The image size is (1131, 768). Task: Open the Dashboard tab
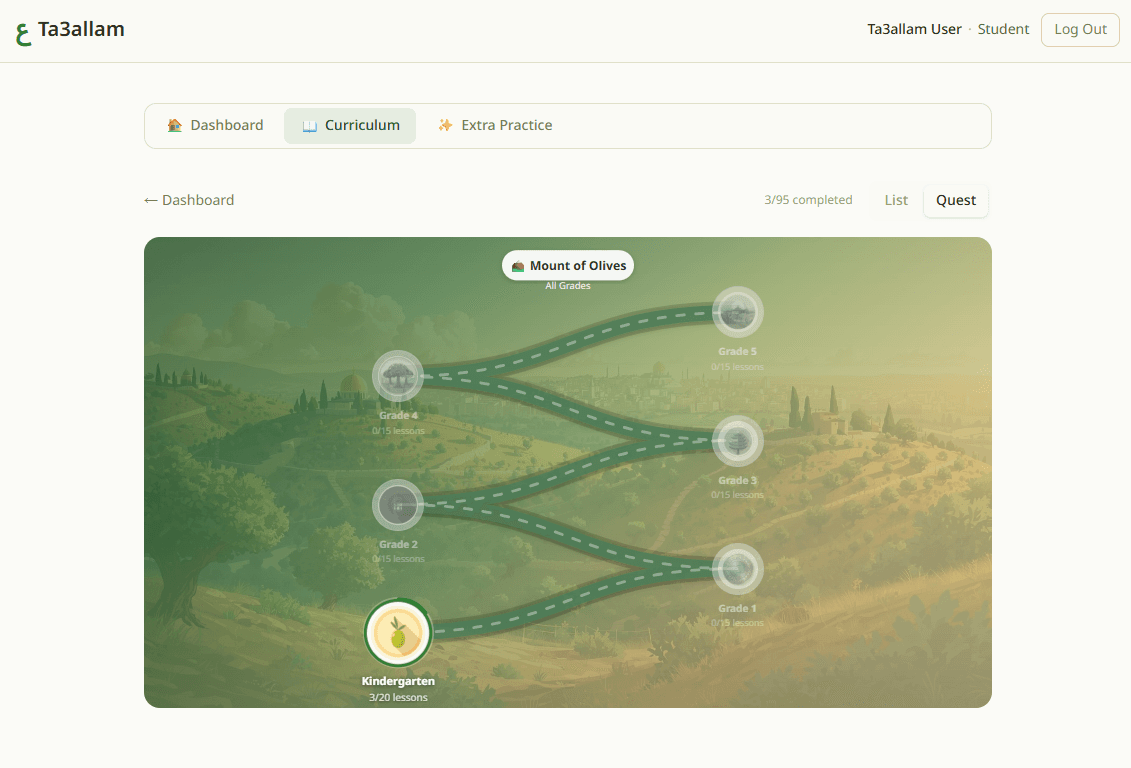point(215,125)
